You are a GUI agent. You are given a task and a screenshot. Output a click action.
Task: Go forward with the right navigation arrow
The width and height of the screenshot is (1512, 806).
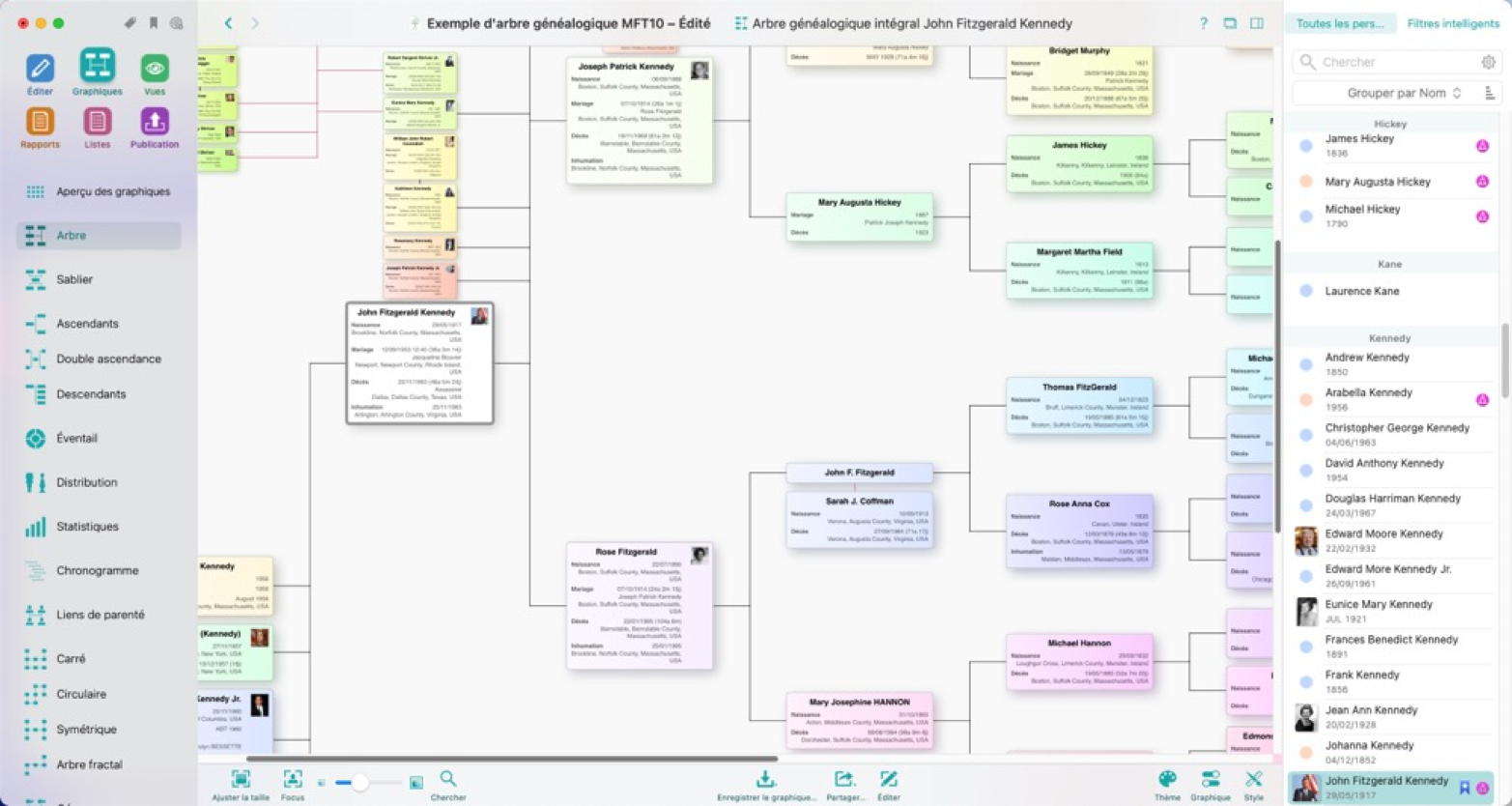pyautogui.click(x=255, y=23)
